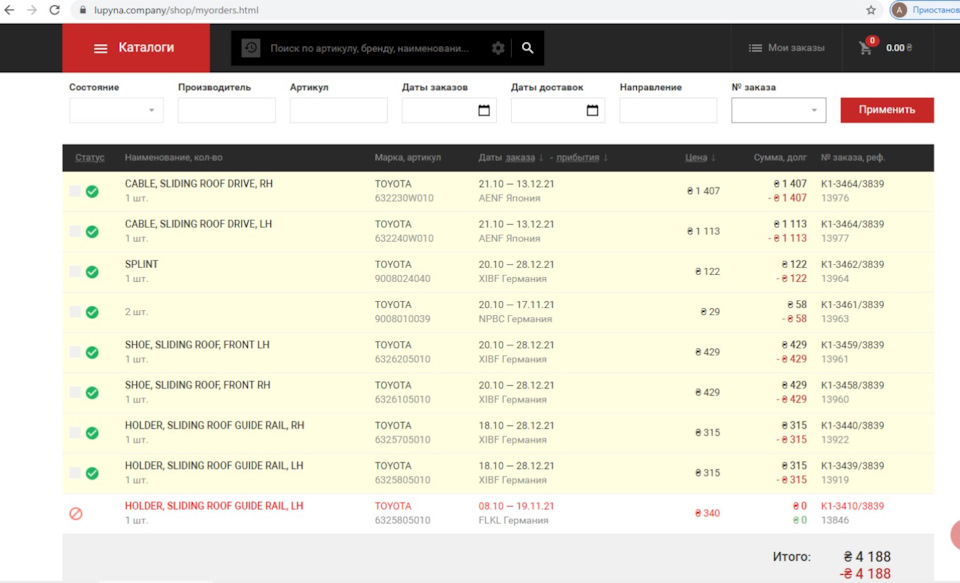Open the Каталоги hamburger menu icon
Image resolution: width=960 pixels, height=583 pixels.
click(x=100, y=48)
